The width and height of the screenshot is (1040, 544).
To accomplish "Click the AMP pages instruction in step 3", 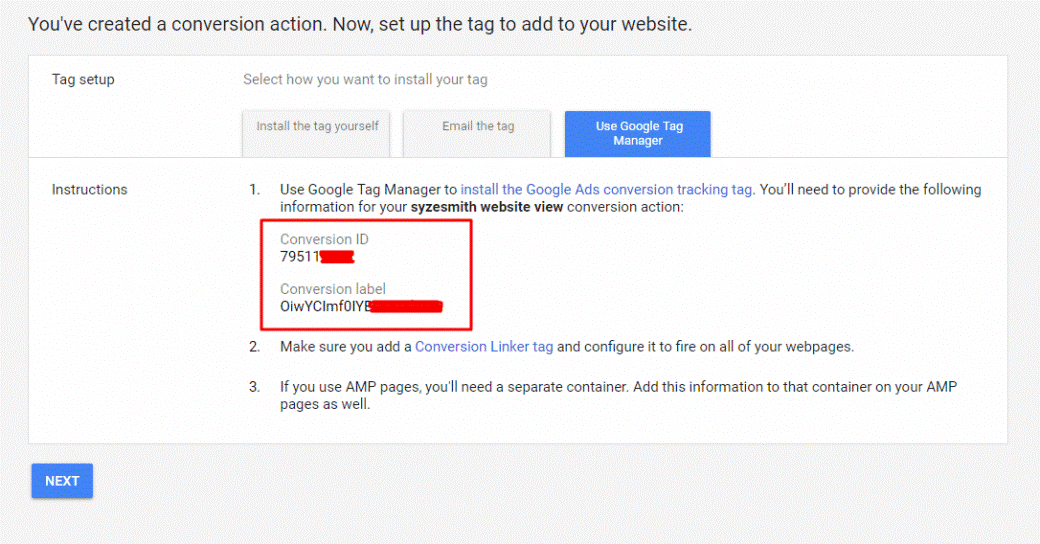I will (x=618, y=395).
